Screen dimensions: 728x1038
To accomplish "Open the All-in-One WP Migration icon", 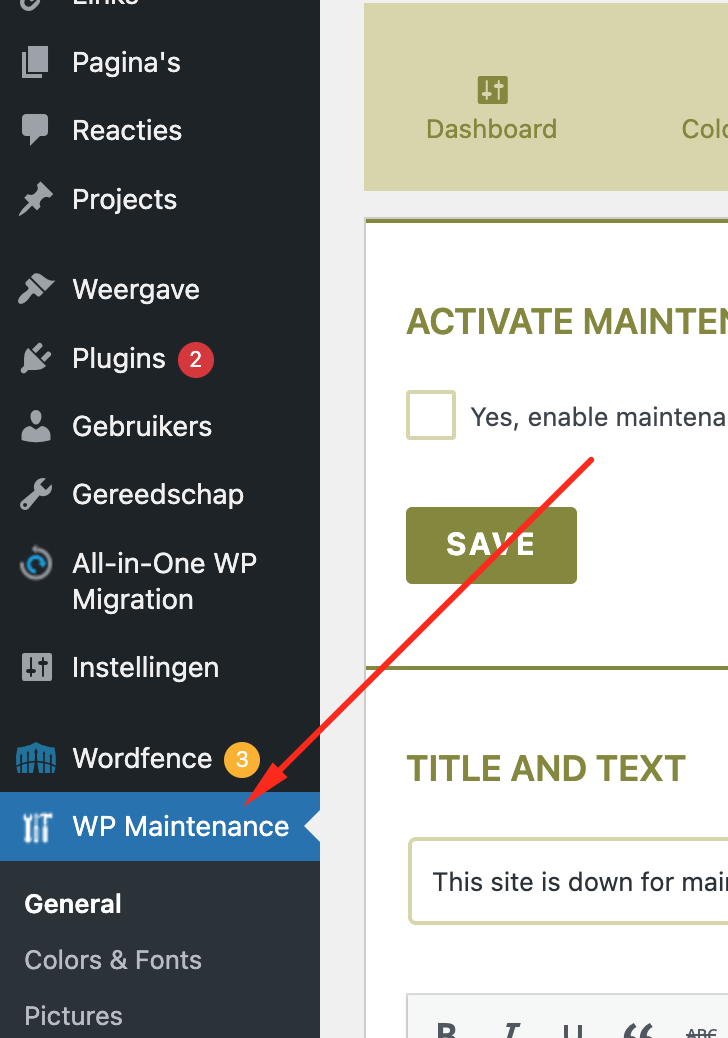I will coord(35,564).
